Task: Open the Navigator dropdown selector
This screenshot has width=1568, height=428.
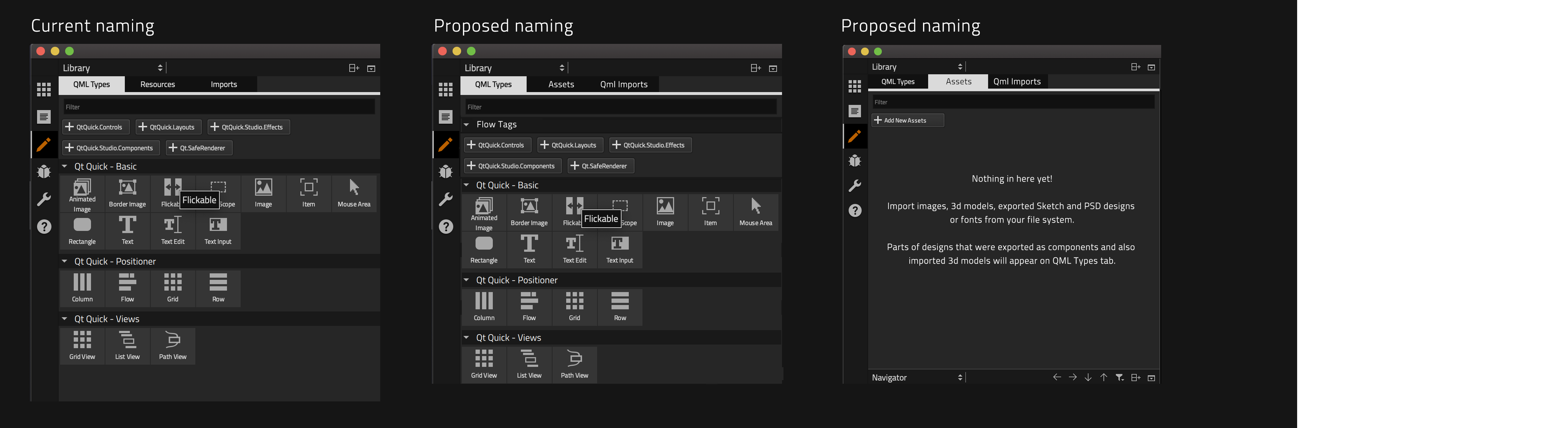Action: pos(917,378)
